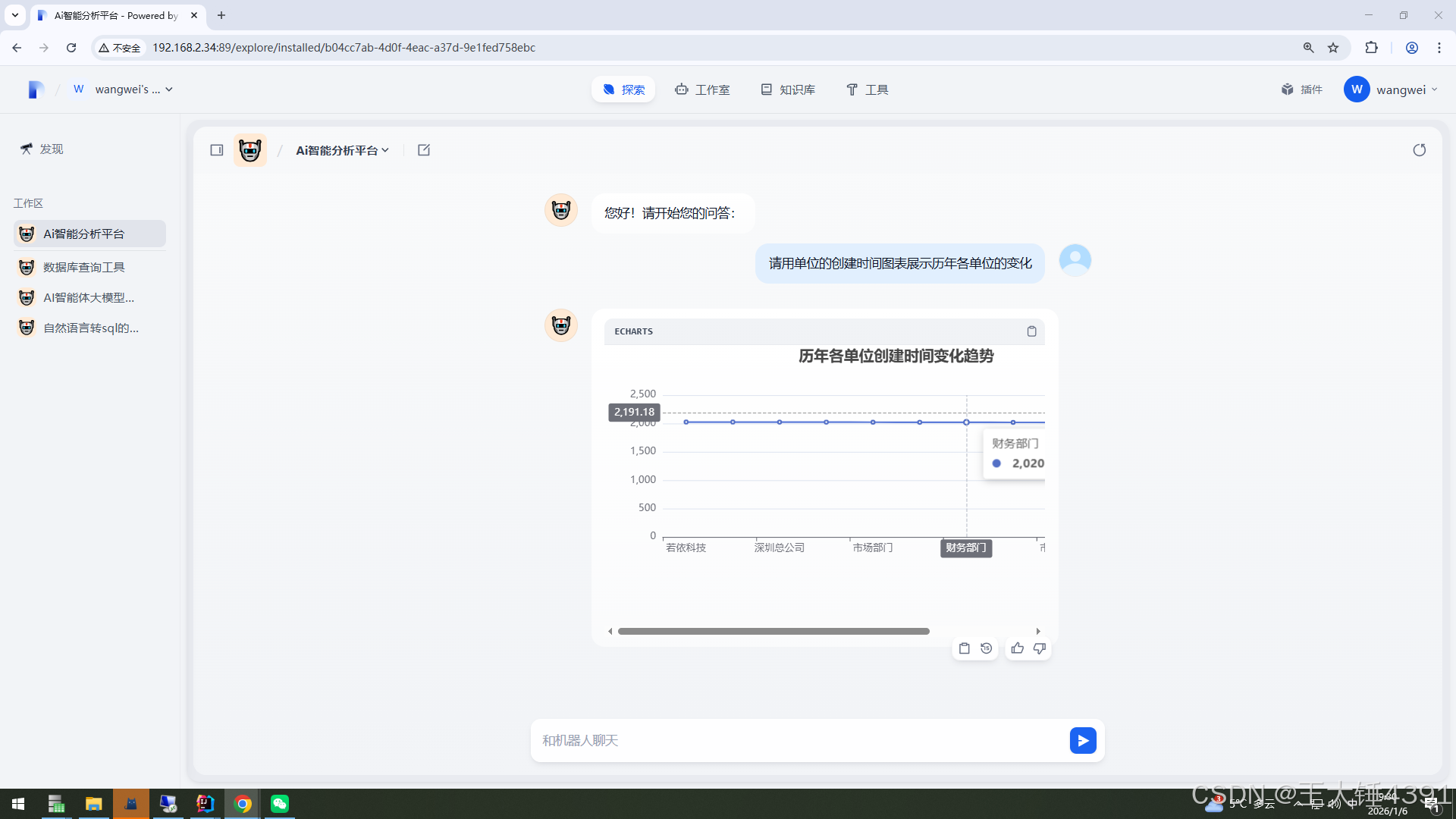Click the regenerate response icon
The image size is (1456, 819).
tap(986, 648)
